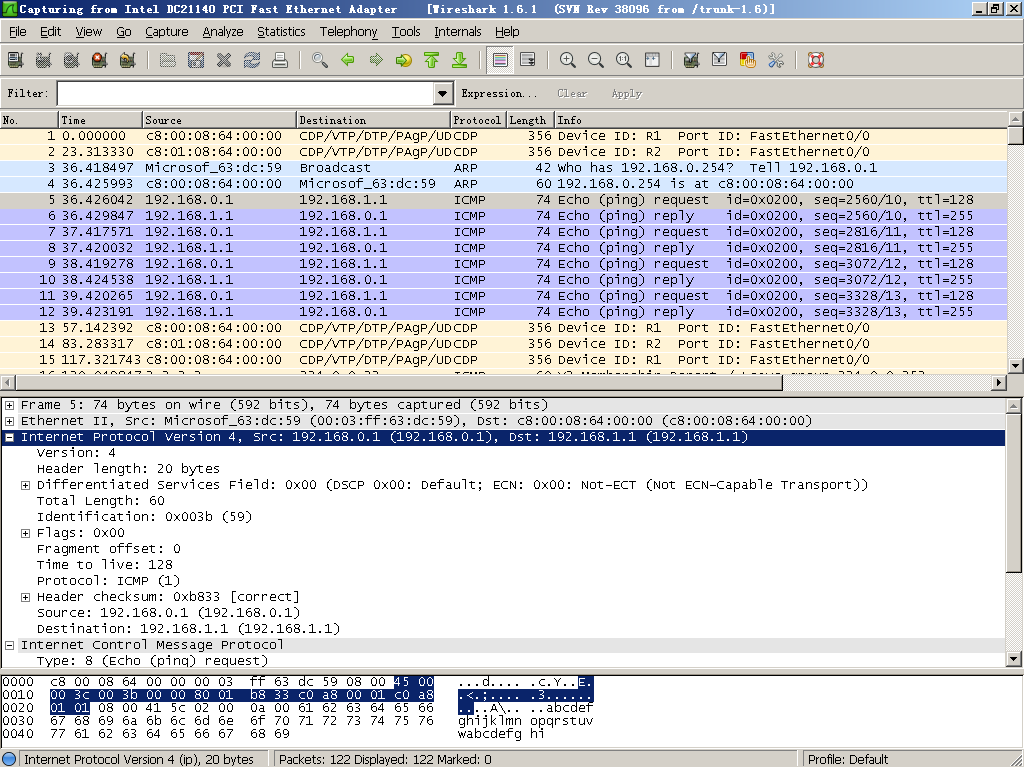The width and height of the screenshot is (1024, 768).
Task: Restart the running capture icon
Action: pos(128,61)
